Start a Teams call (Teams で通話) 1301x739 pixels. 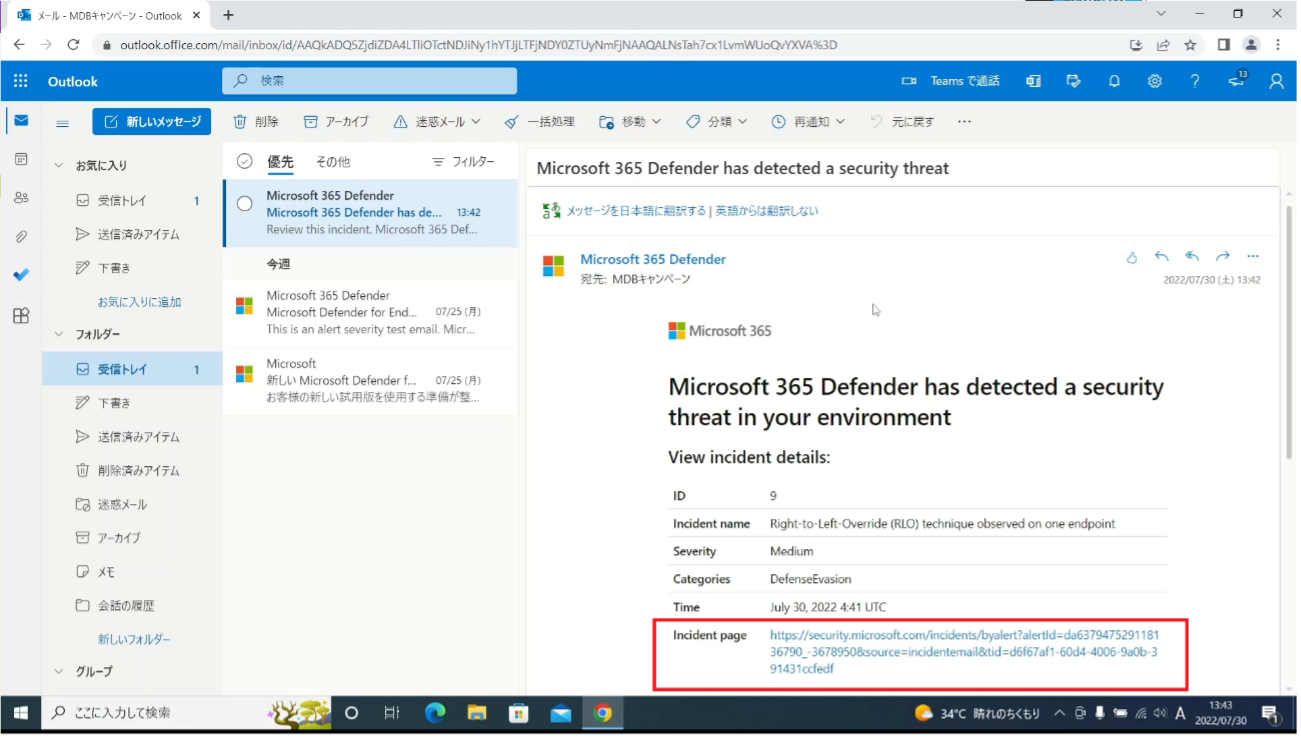pyautogui.click(x=950, y=81)
